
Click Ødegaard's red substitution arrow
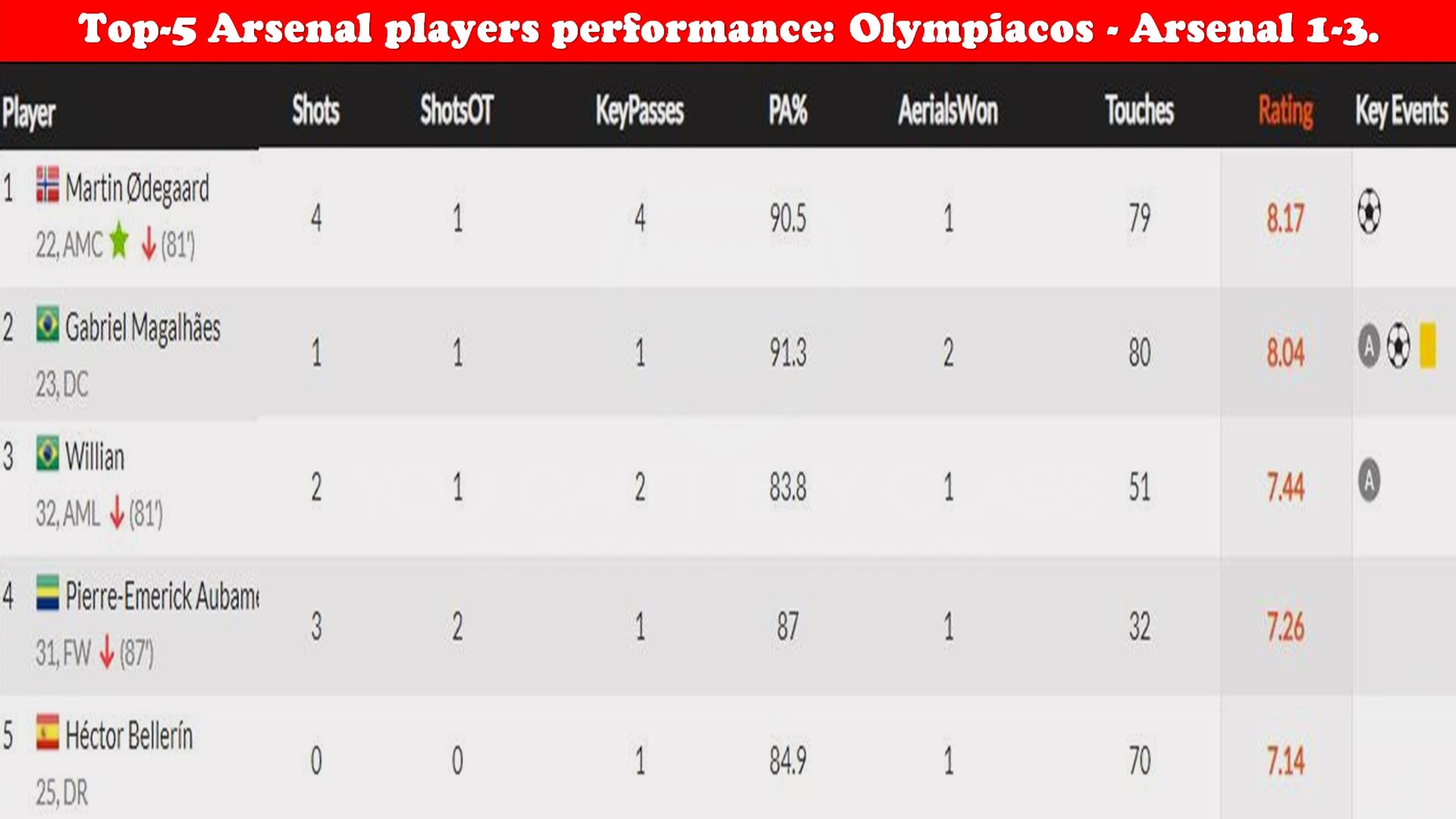pyautogui.click(x=149, y=244)
